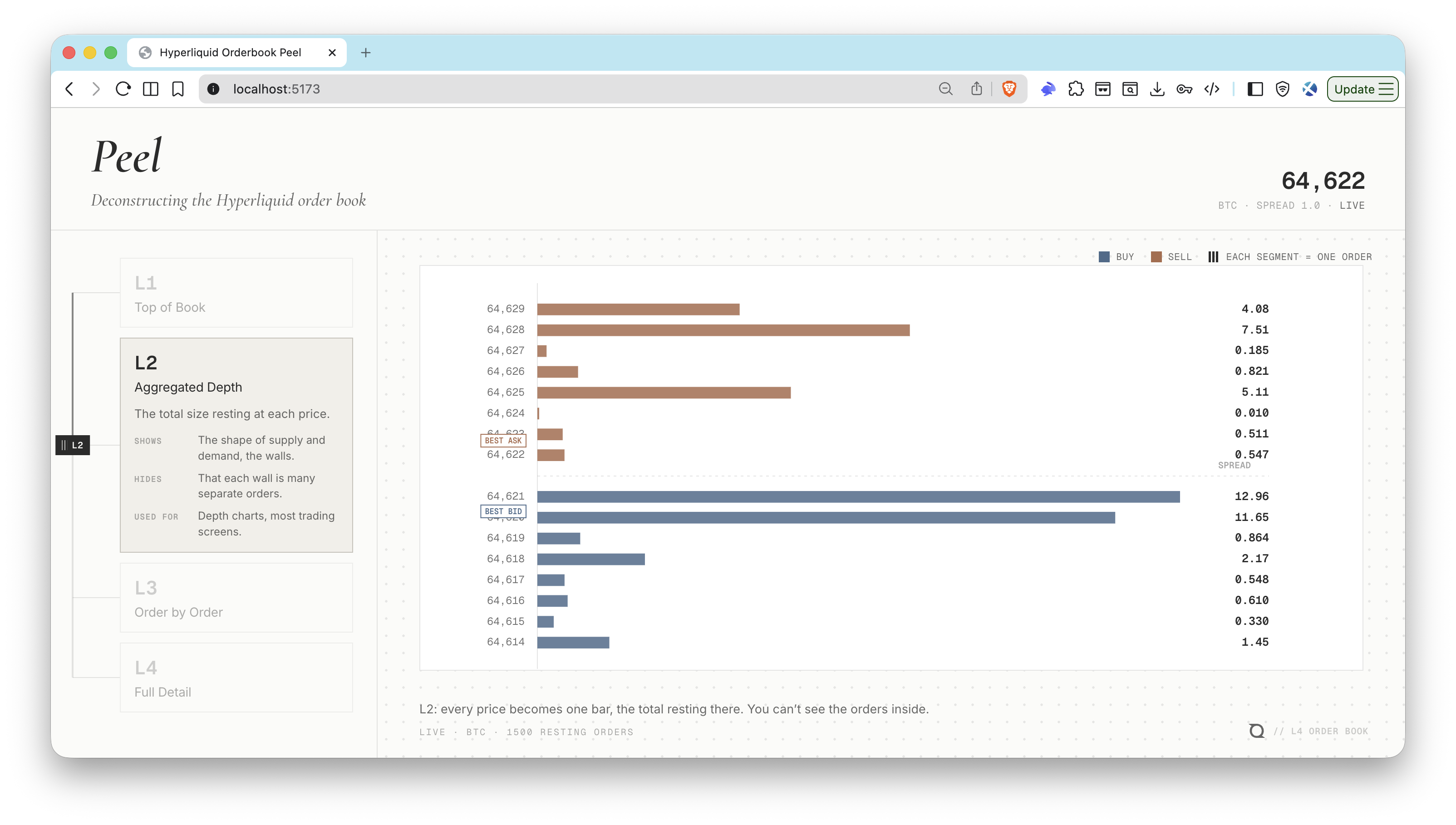
Task: Select the L2 Aggregated Depth card
Action: [236, 445]
